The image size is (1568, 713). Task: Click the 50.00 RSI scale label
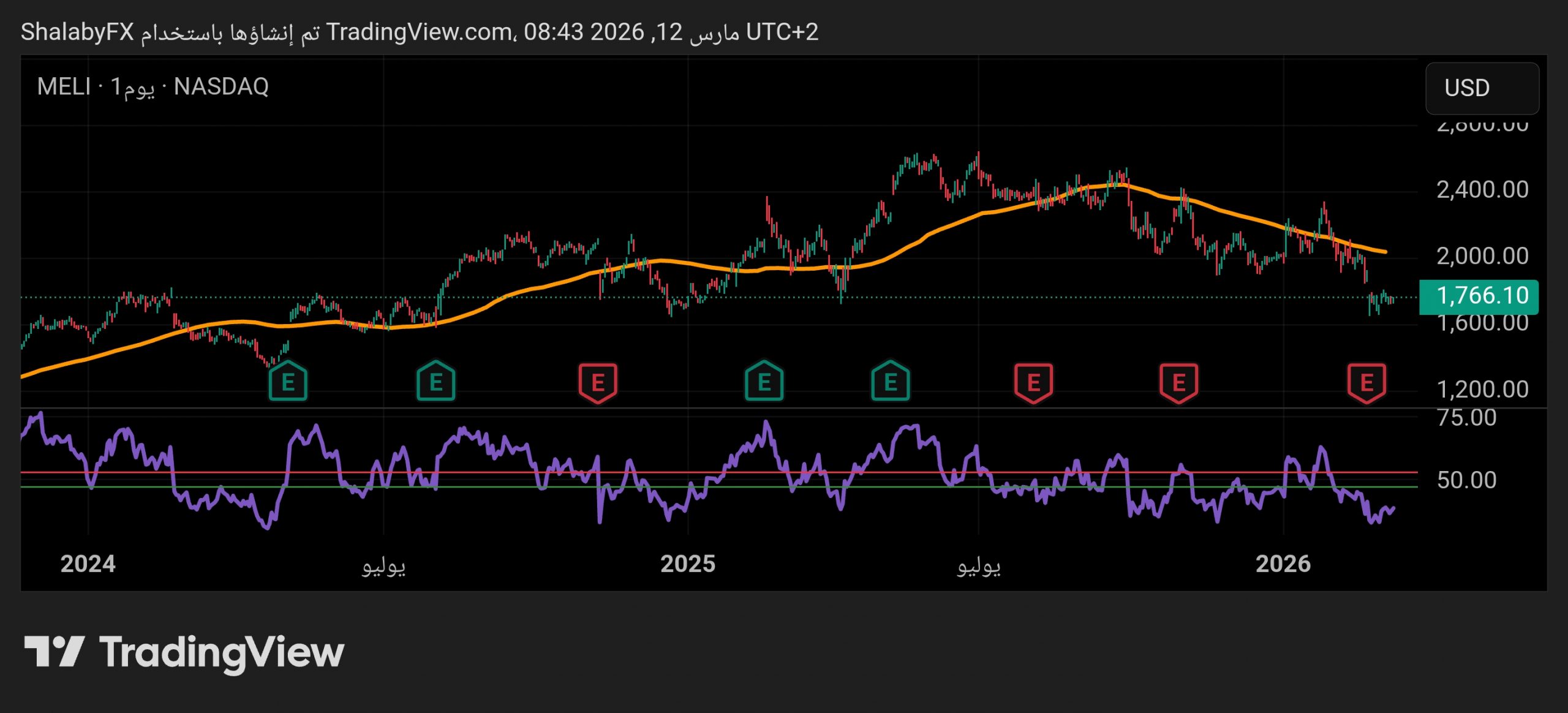pos(1466,480)
